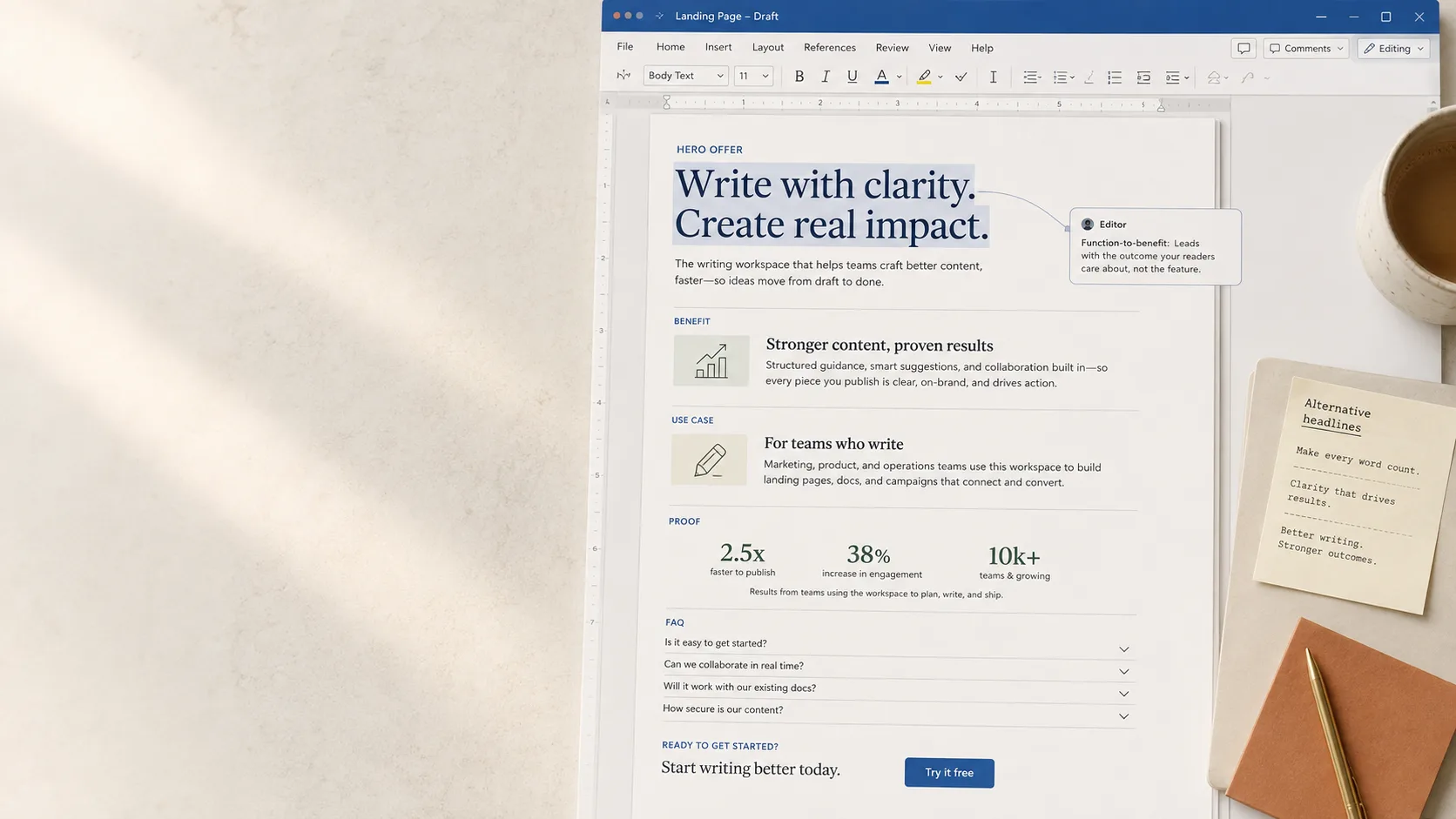Apply the yellow text highlight pen
Viewport: 1456px width, 819px height.
tap(924, 77)
